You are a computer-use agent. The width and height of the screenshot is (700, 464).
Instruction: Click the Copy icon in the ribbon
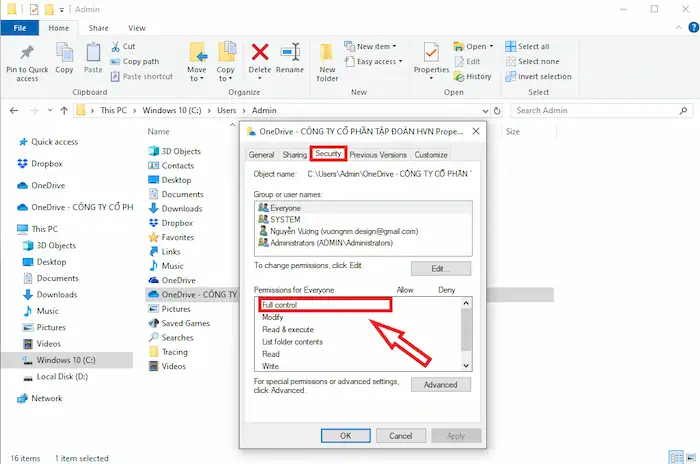click(x=65, y=54)
